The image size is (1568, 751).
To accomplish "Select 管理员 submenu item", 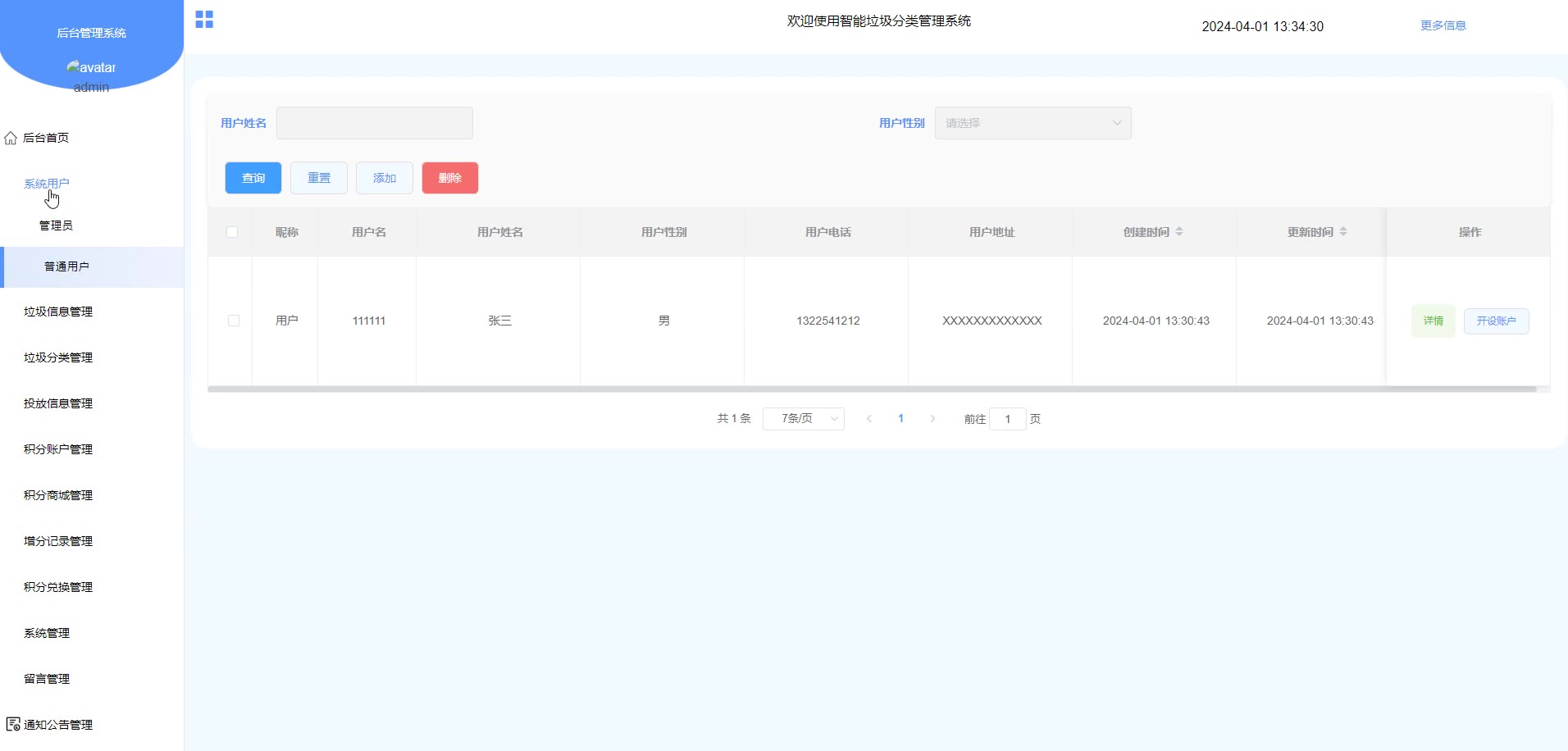I will [x=56, y=225].
